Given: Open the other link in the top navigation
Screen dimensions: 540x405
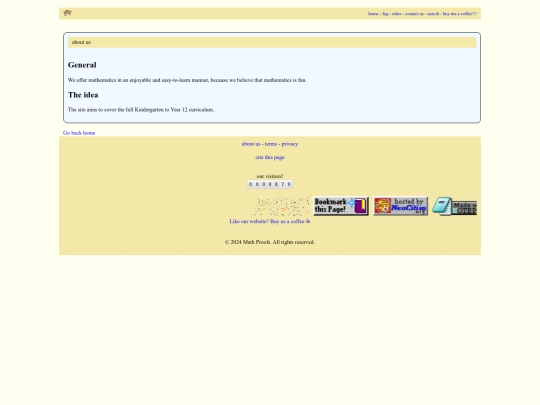Looking at the screenshot, I should tap(396, 14).
